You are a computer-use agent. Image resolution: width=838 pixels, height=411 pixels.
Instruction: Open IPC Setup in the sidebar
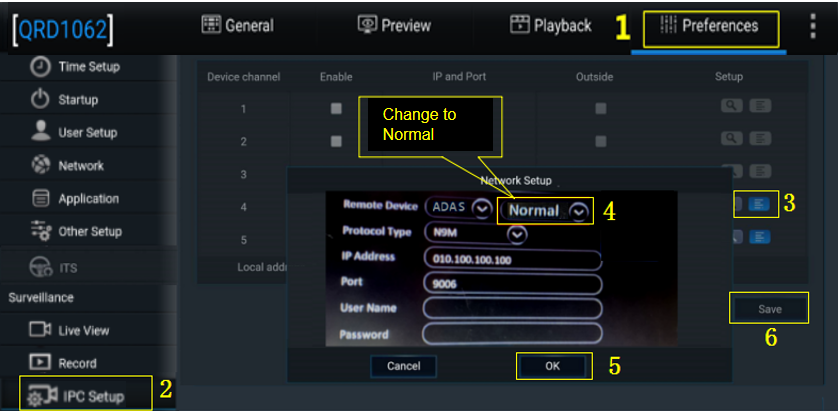pos(92,396)
